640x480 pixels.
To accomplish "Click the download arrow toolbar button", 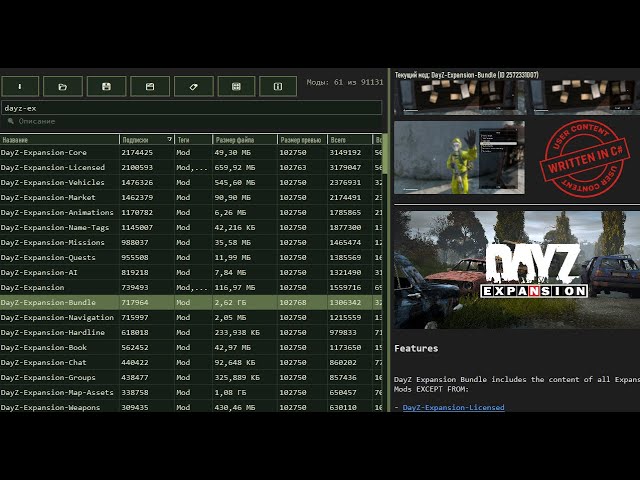I will coord(20,87).
